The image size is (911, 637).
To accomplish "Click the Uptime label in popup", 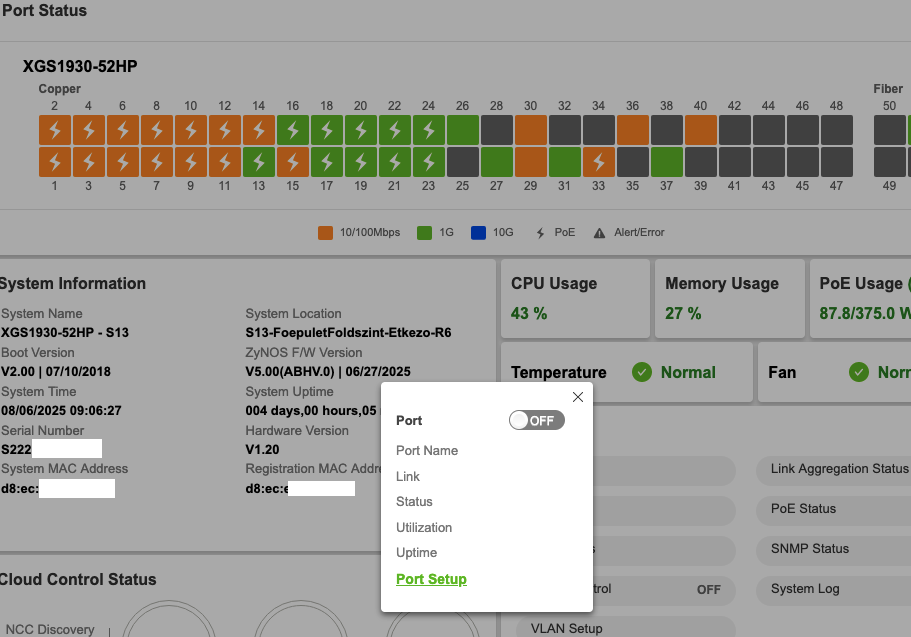I will 417,553.
